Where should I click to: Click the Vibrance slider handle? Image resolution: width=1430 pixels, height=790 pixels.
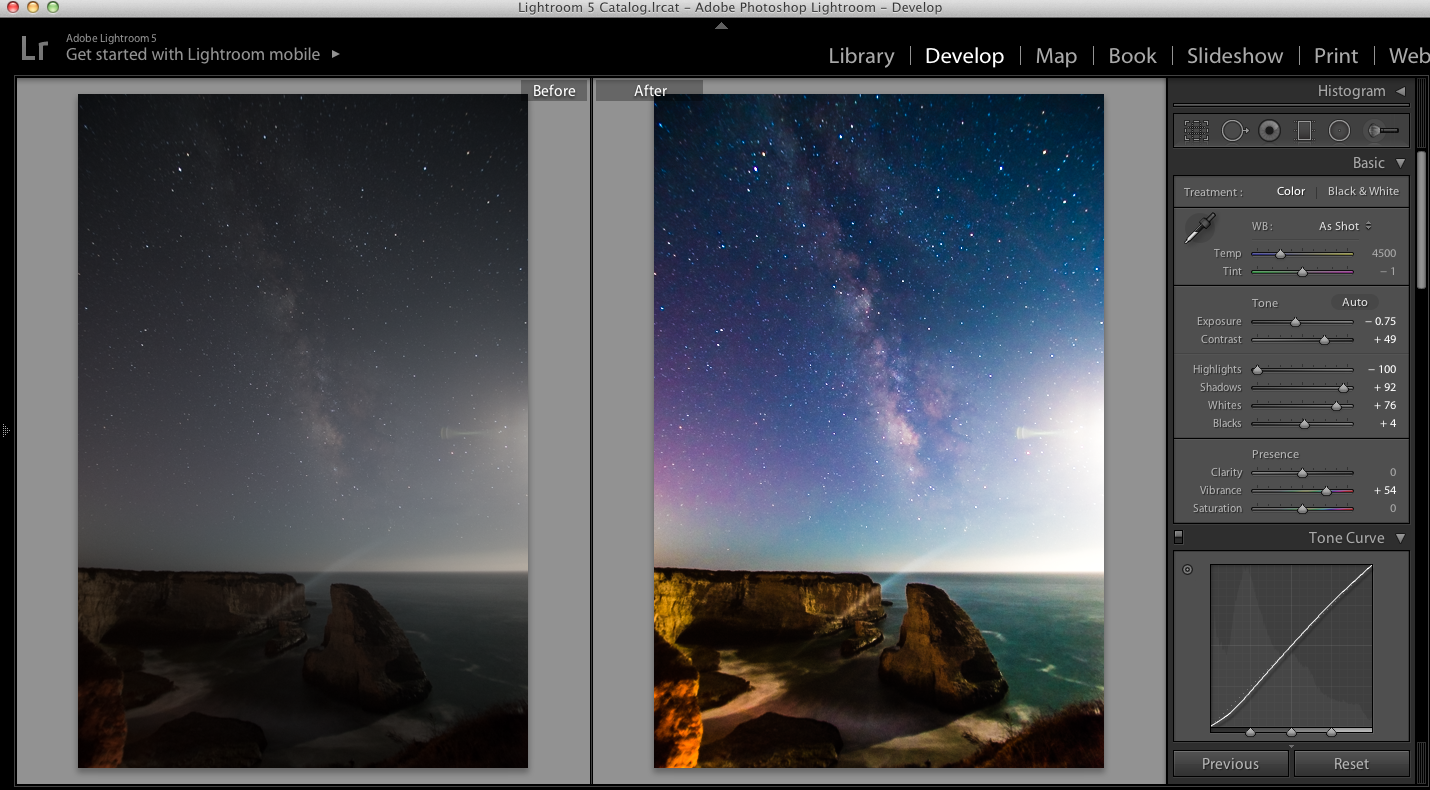pyautogui.click(x=1327, y=491)
